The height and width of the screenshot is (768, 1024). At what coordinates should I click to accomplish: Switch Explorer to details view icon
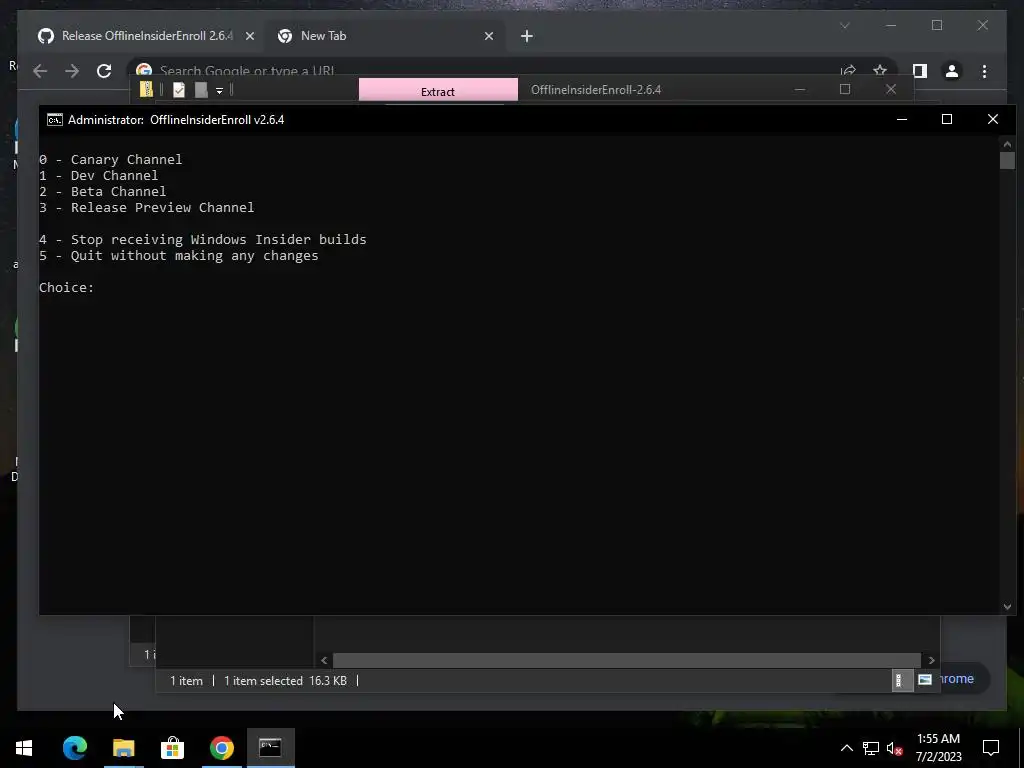(x=901, y=680)
